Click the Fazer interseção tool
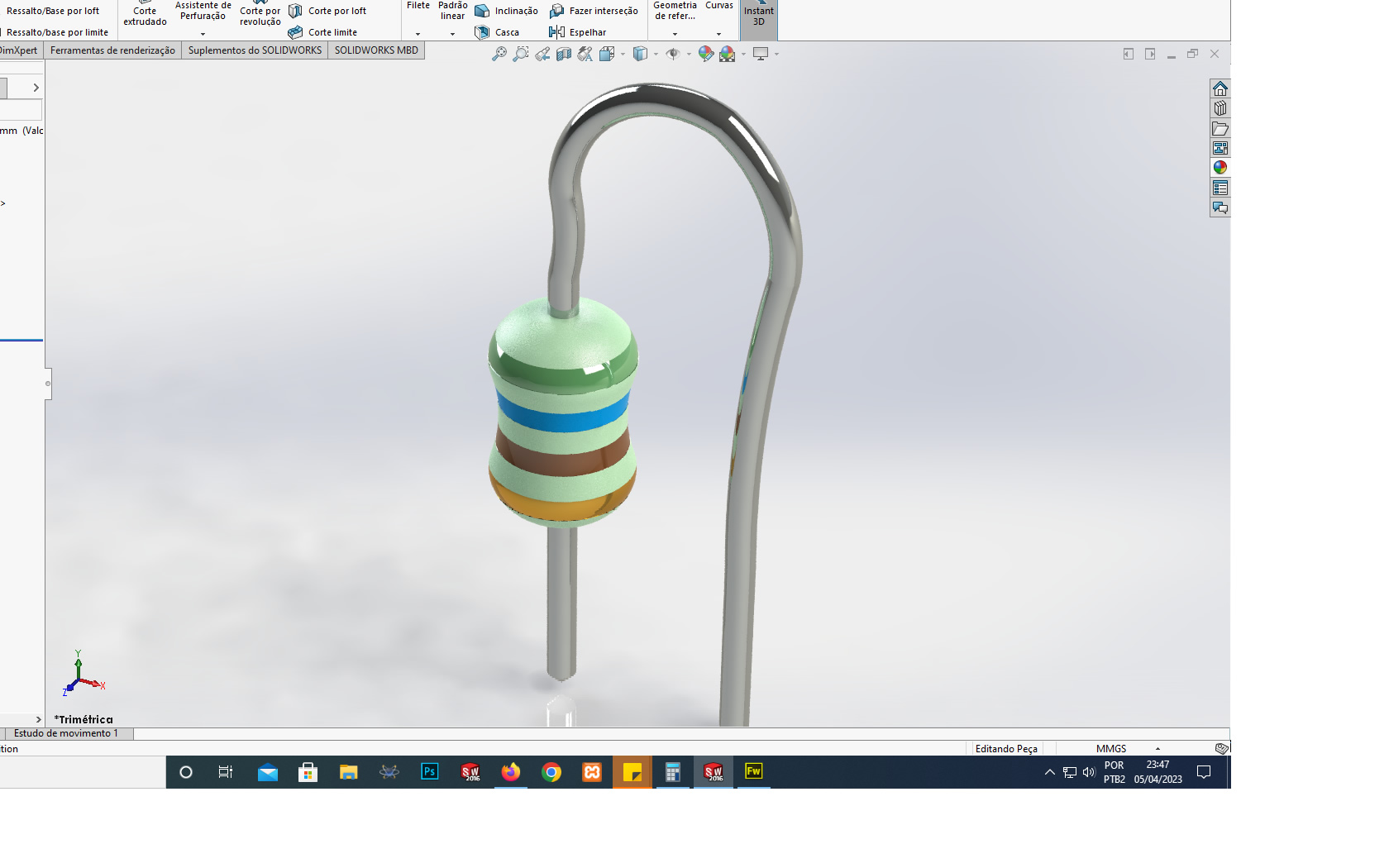Image resolution: width=1389 pixels, height=868 pixels. click(x=594, y=11)
